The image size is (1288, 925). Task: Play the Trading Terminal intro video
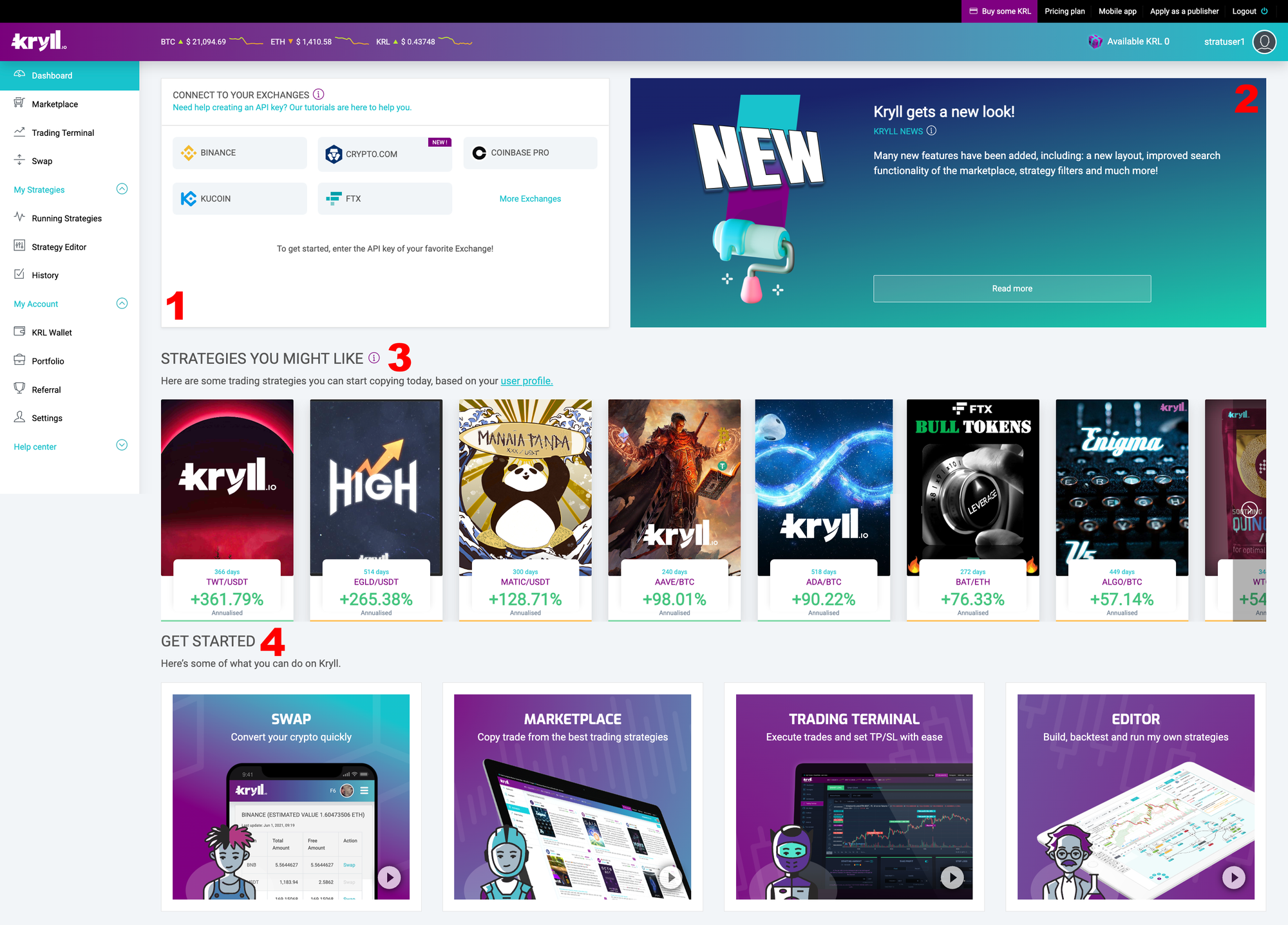(x=952, y=877)
